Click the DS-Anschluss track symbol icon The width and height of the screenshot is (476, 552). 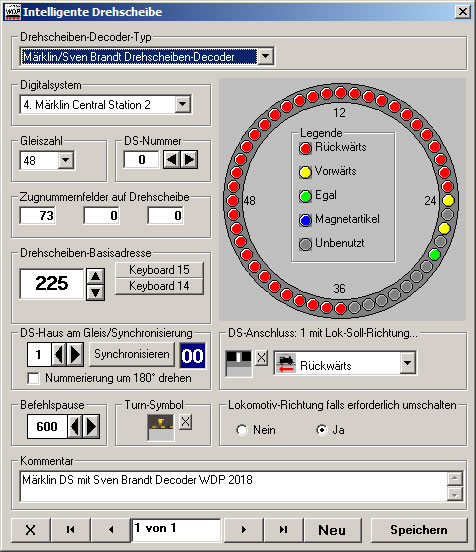239,364
